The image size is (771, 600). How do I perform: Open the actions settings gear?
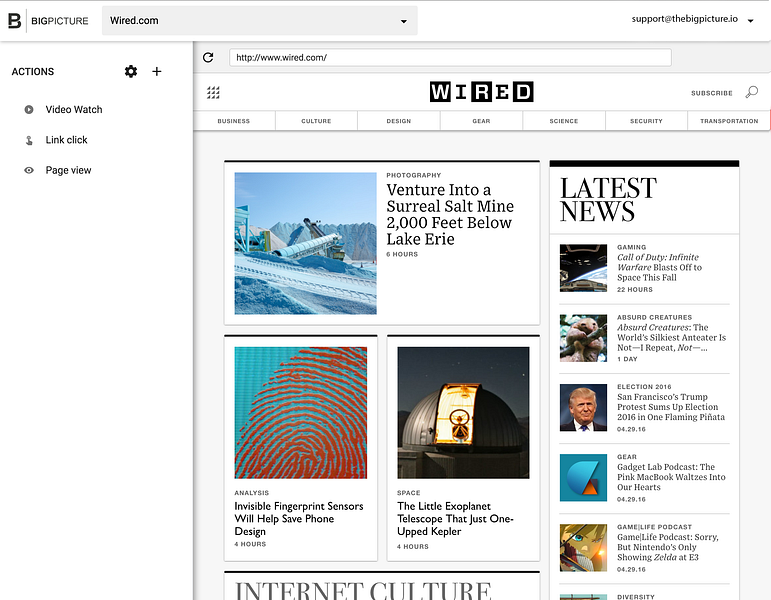pos(131,71)
